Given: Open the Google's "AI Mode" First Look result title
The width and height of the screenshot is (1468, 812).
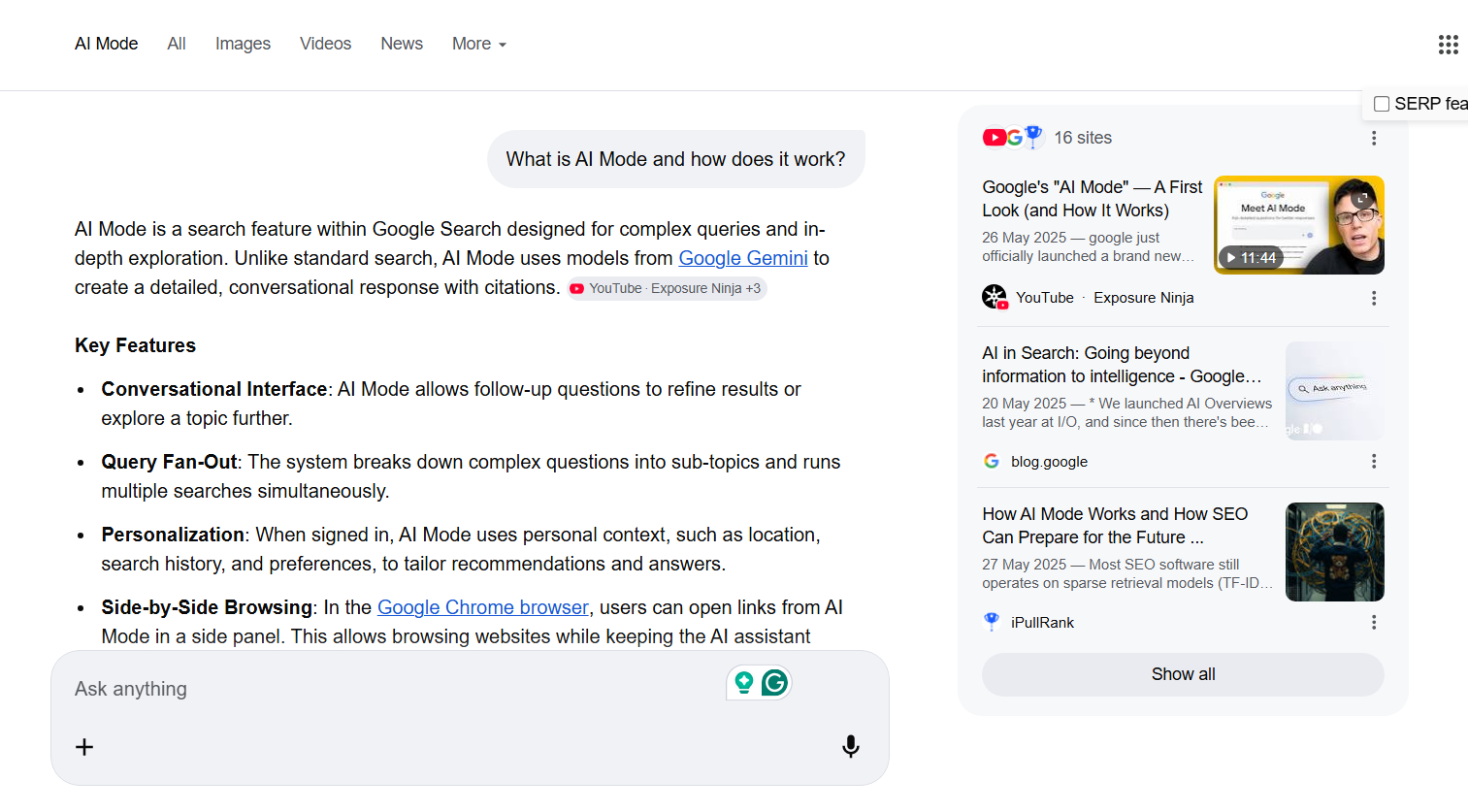Looking at the screenshot, I should (x=1092, y=199).
